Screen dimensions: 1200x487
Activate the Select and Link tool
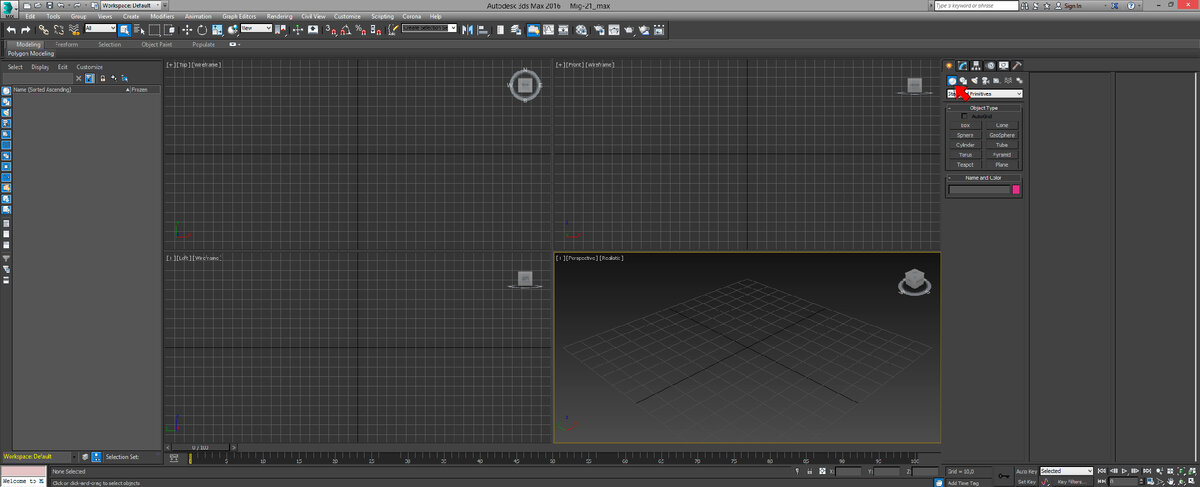[x=44, y=29]
